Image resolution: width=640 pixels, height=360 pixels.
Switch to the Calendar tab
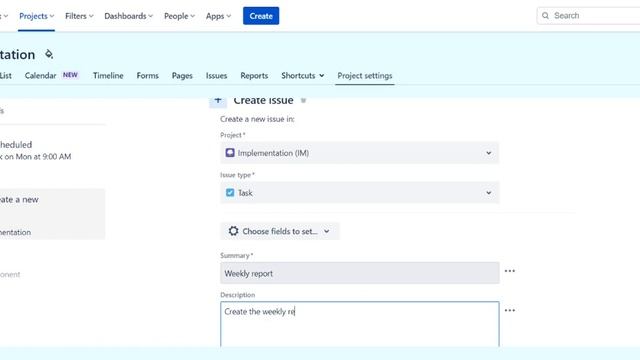[40, 76]
